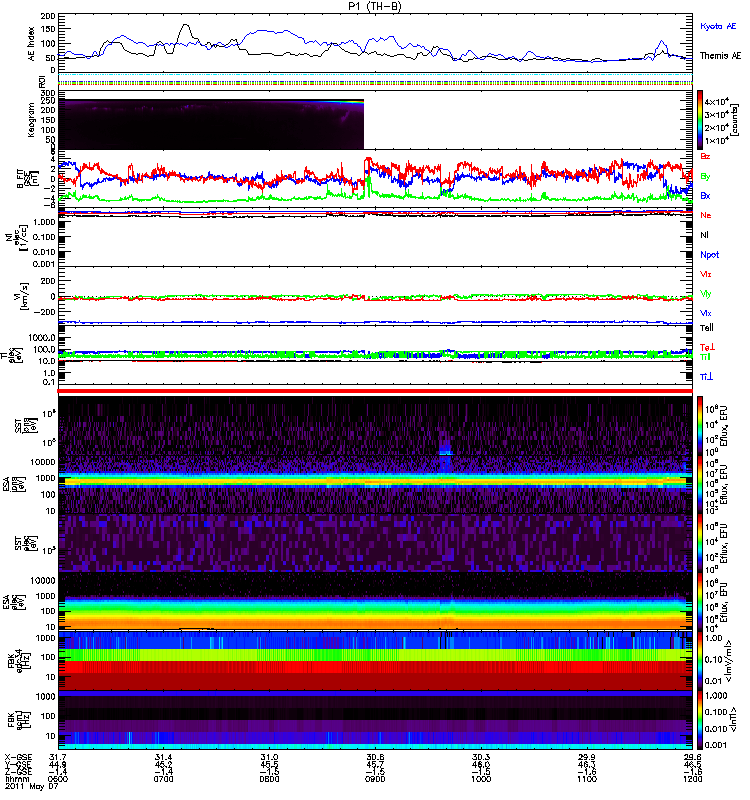Select the green Viy legend label
750x800 pixels.
705,294
